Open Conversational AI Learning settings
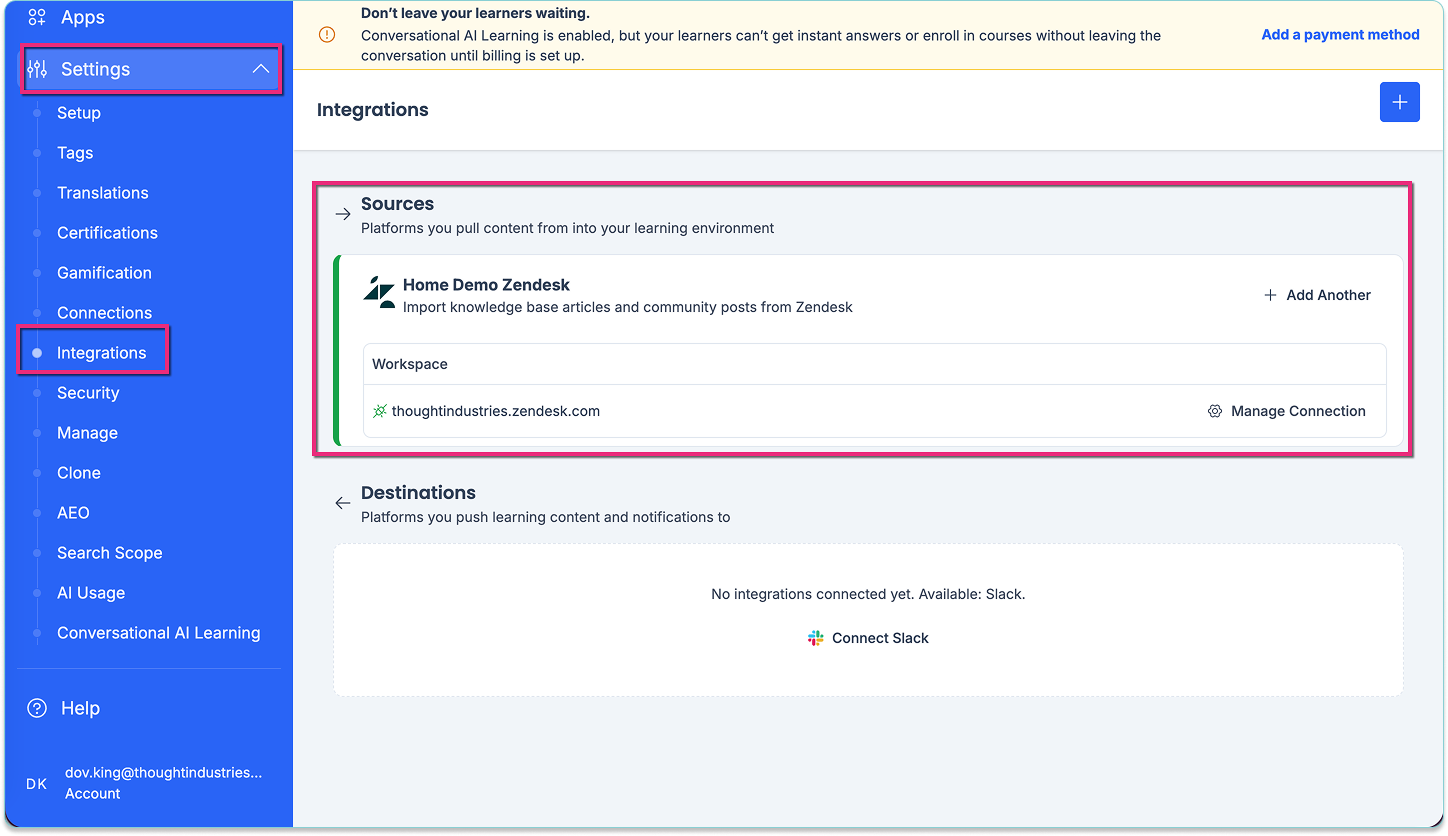The image size is (1448, 836). (158, 633)
